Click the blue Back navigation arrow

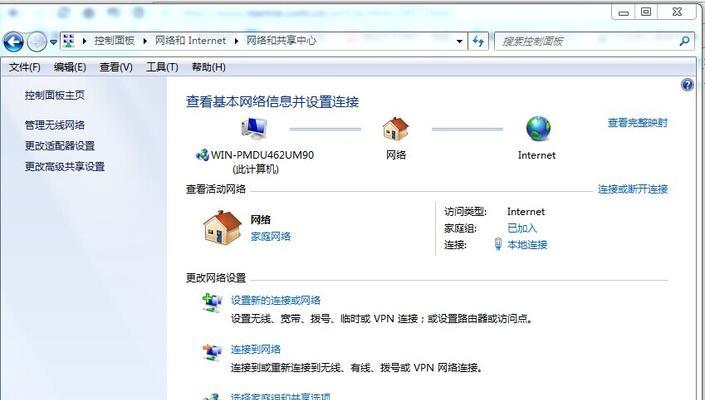[13, 42]
